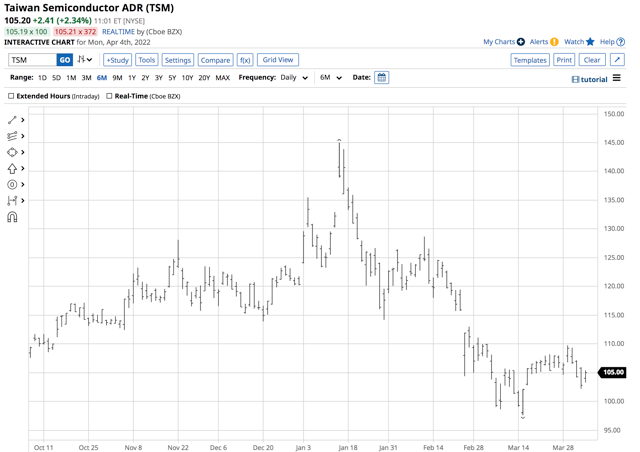Select the channel lines drawing tool
The image size is (640, 452).
[12, 136]
